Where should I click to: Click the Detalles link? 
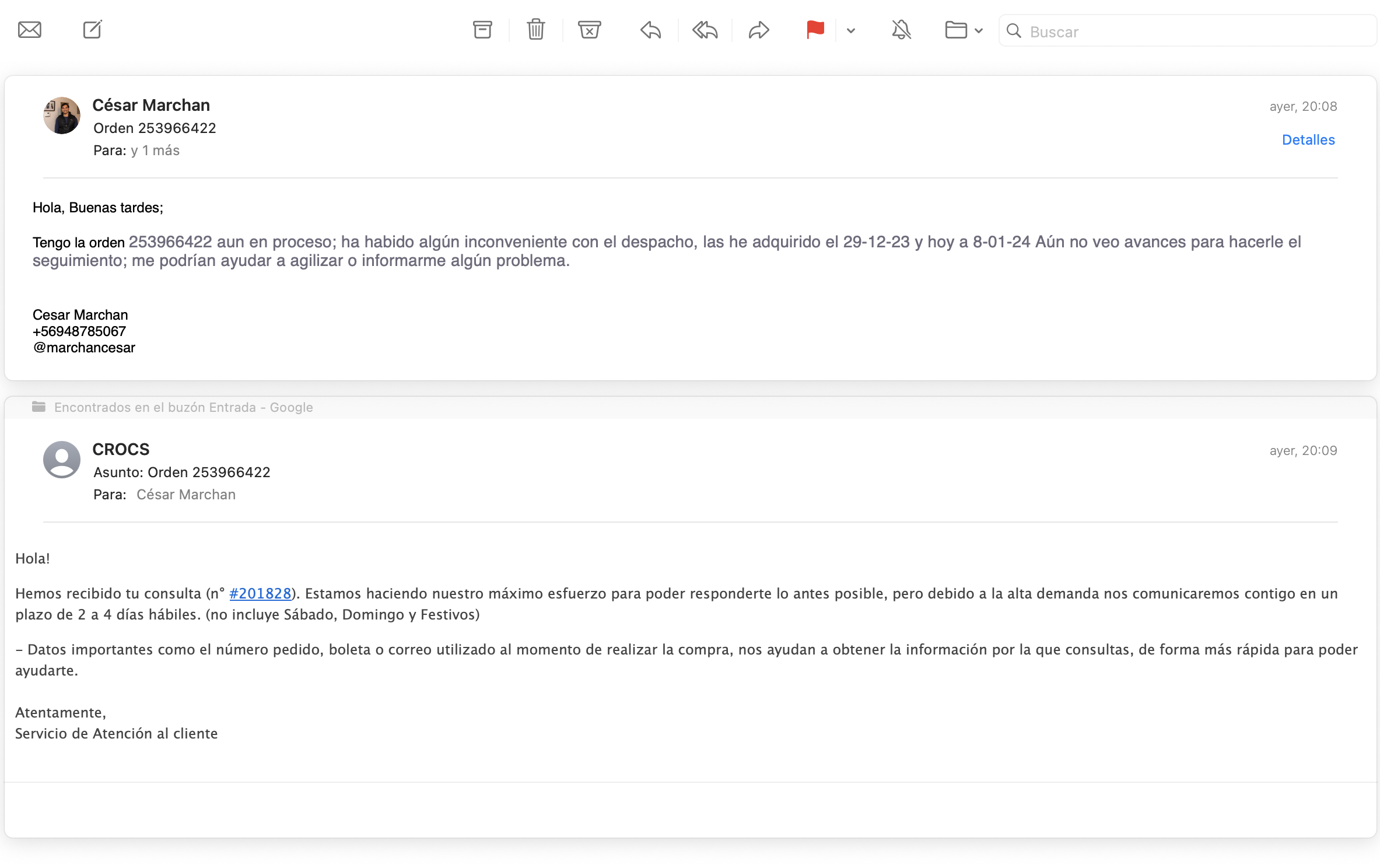click(x=1308, y=140)
